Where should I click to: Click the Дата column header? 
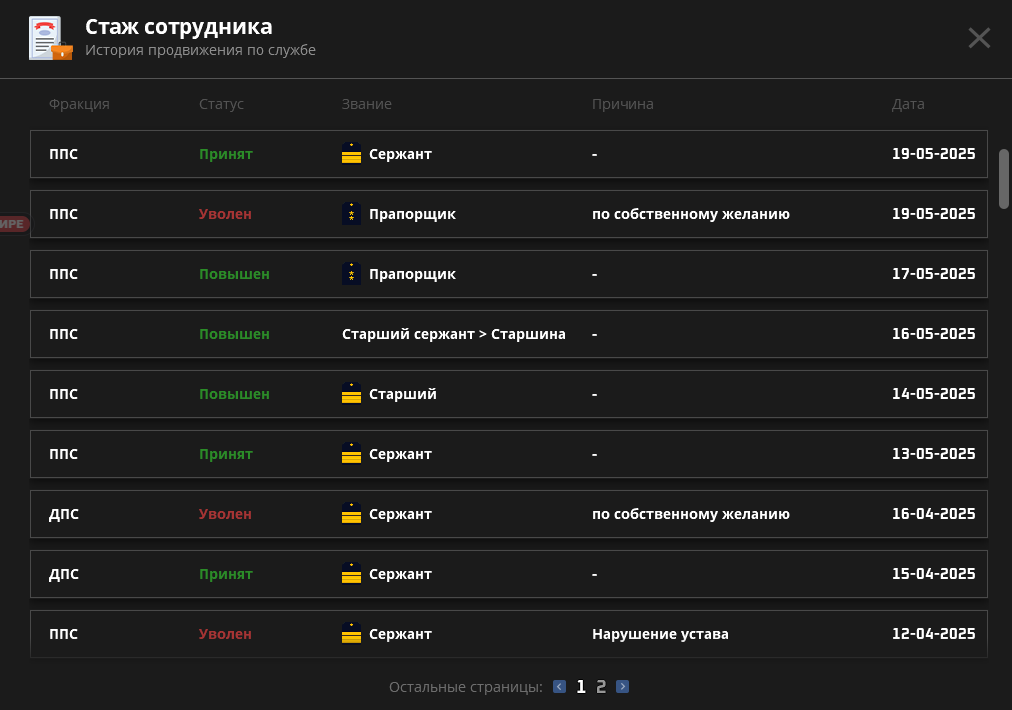pyautogui.click(x=908, y=104)
